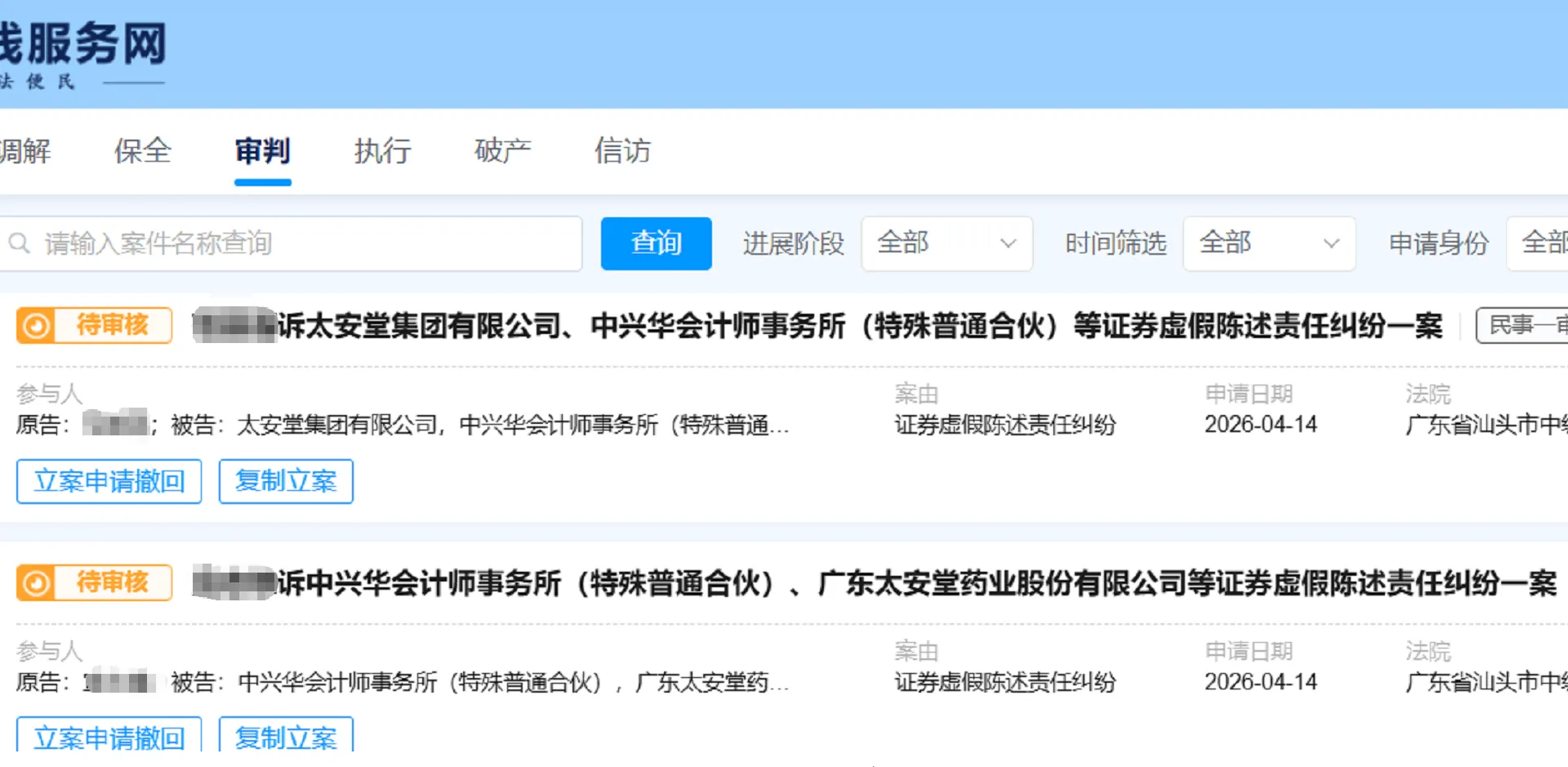Select the 审判 tab

point(262,151)
